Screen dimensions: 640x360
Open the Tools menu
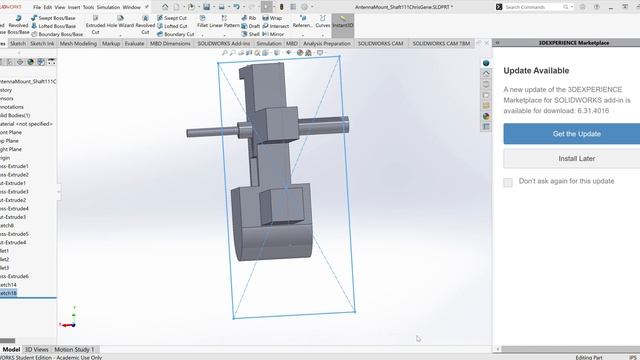click(x=88, y=7)
